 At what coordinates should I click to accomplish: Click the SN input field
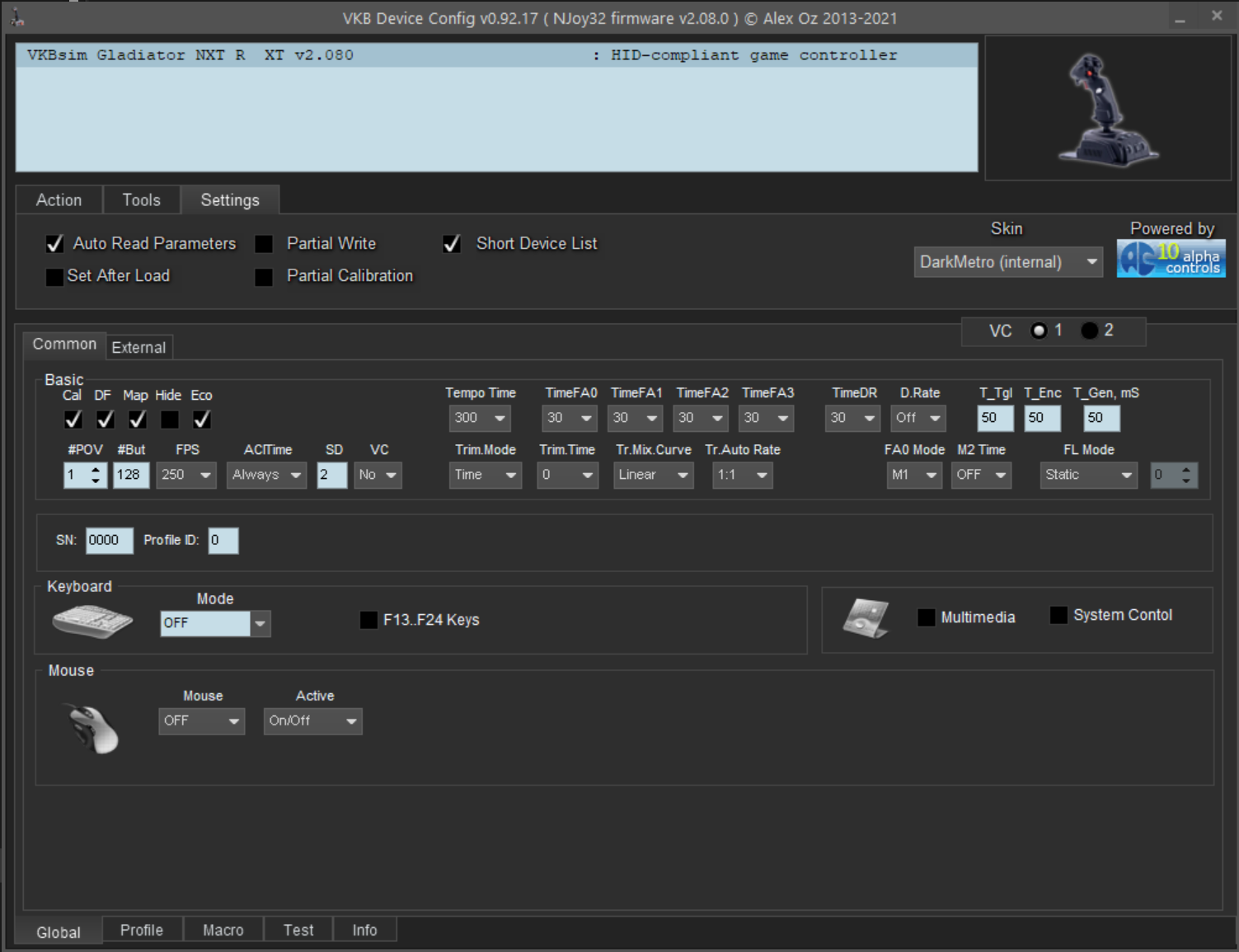tap(109, 541)
